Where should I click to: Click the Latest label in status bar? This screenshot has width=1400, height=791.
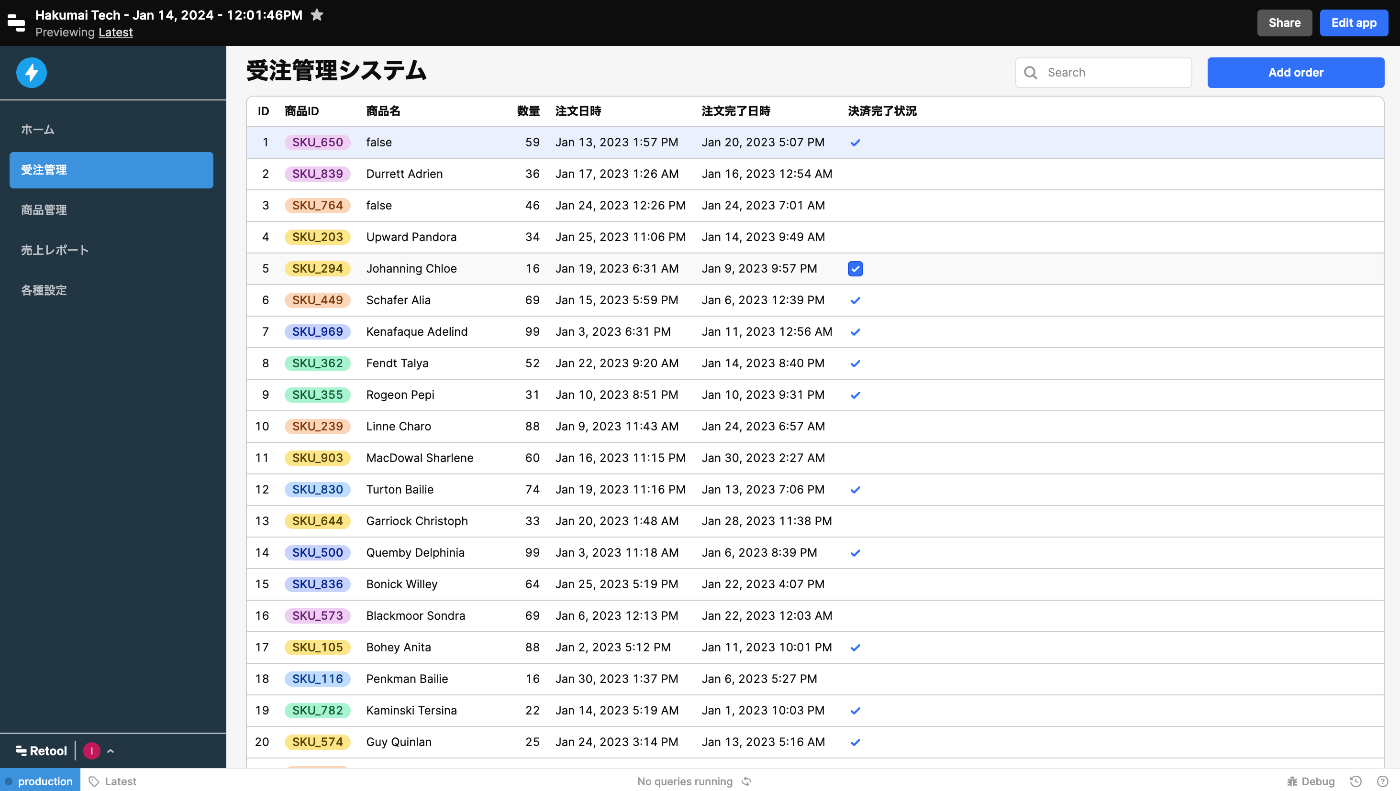121,781
